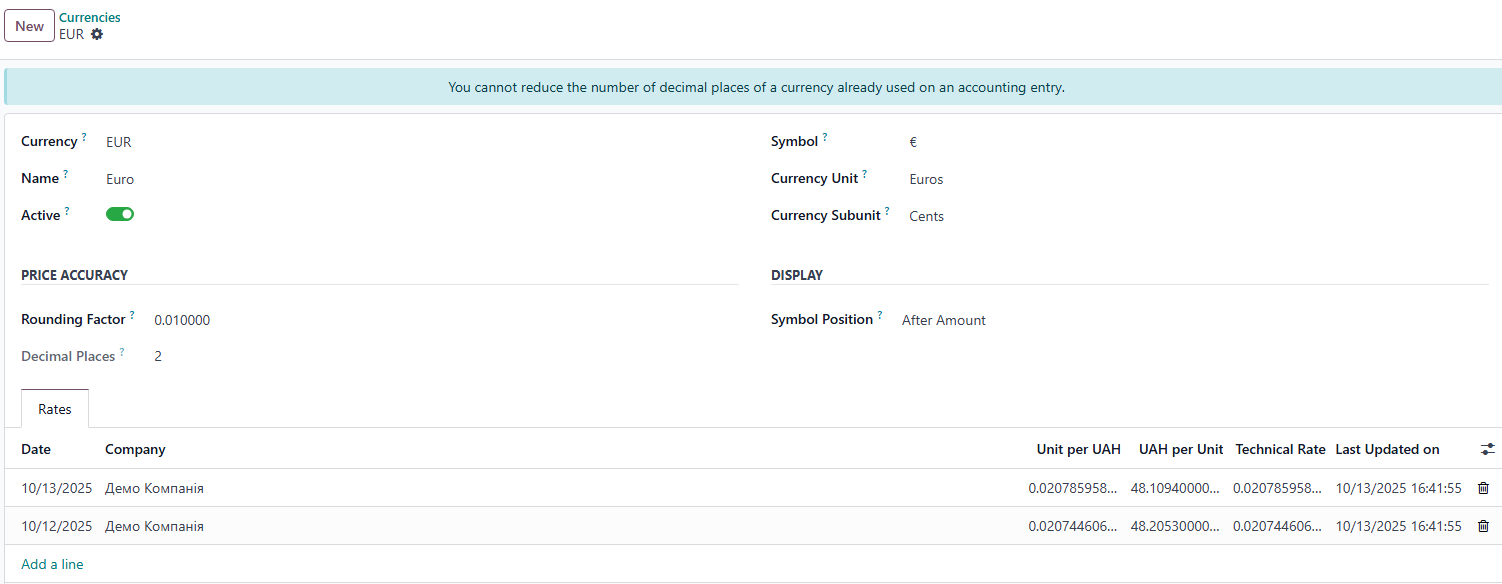Open the gear actions menu next to EUR
This screenshot has height=584, width=1502.
point(97,34)
